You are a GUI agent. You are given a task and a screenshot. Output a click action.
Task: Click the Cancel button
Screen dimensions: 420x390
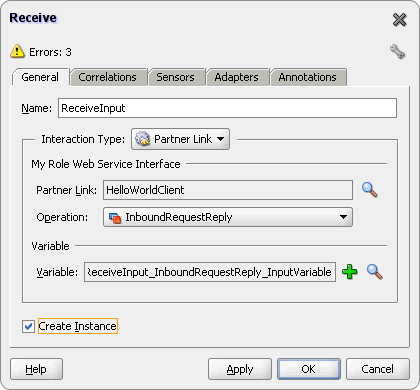tap(378, 369)
